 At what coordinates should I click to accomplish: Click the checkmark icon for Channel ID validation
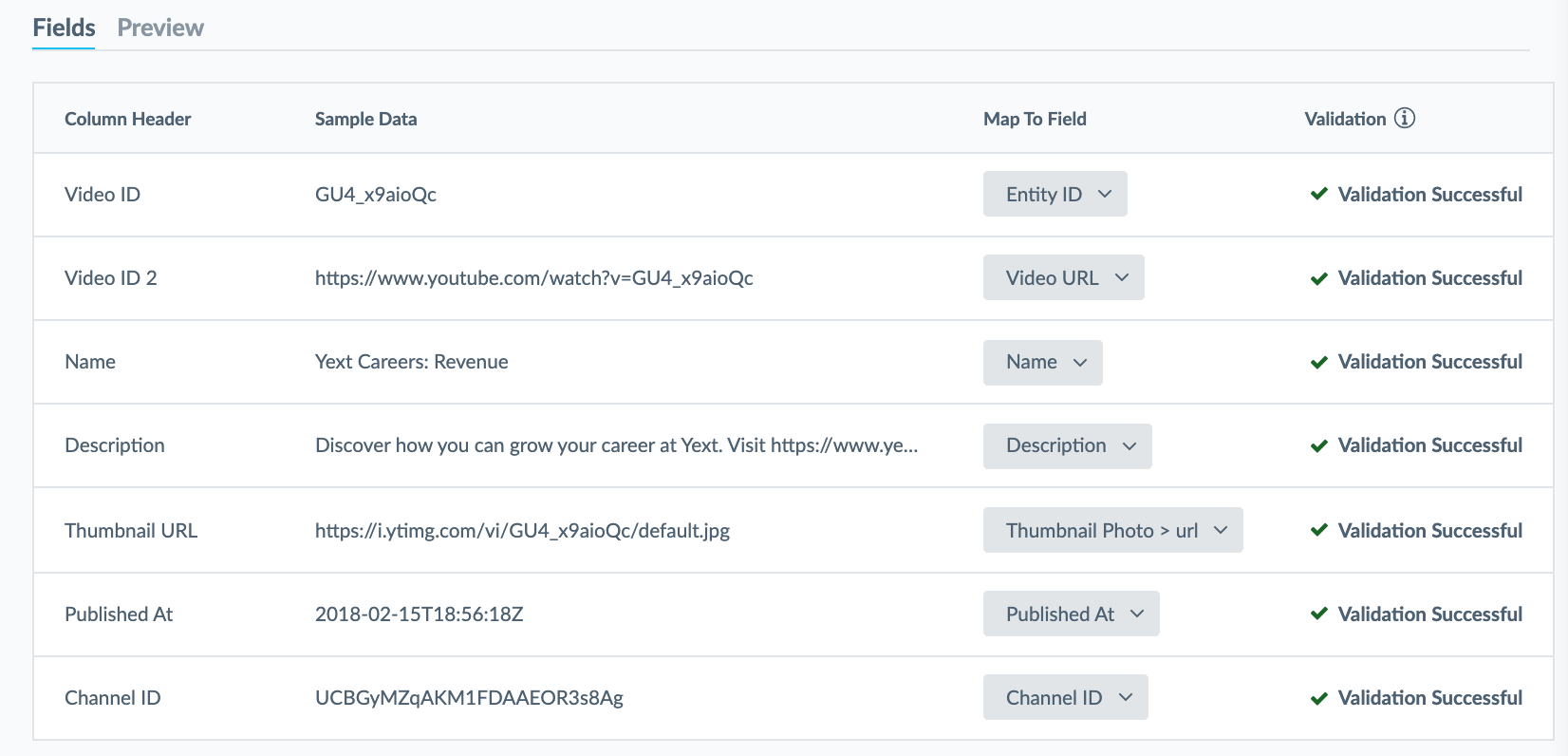pos(1318,698)
